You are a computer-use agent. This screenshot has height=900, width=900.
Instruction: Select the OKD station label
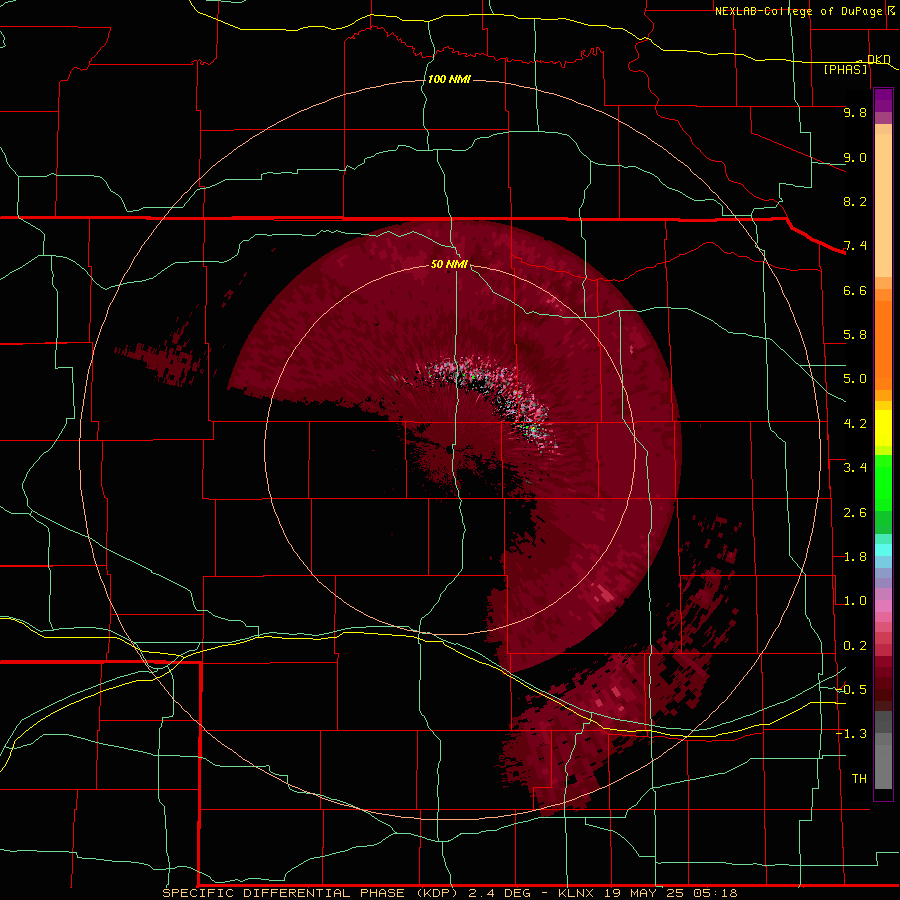pyautogui.click(x=878, y=59)
